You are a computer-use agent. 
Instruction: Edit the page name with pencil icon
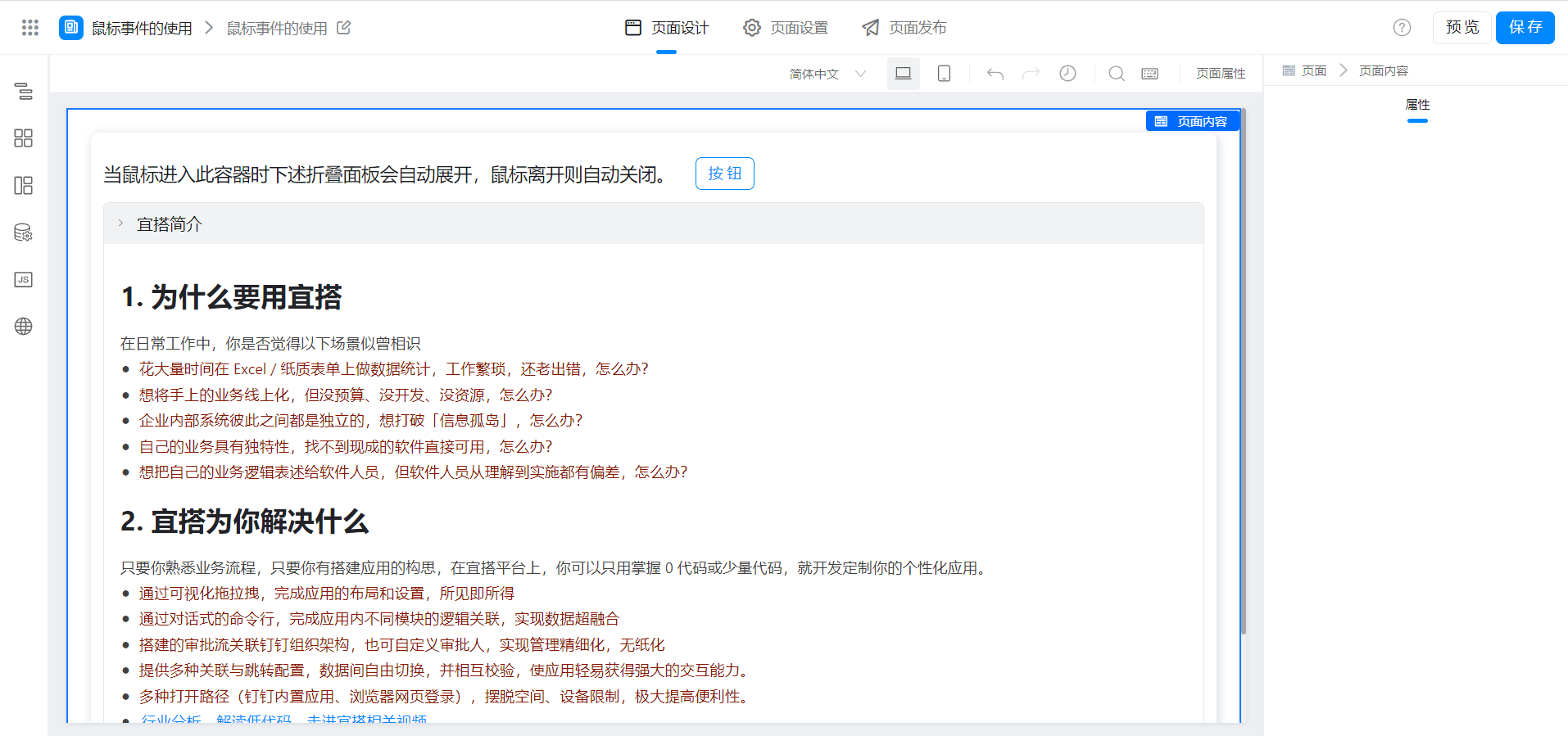pos(344,28)
